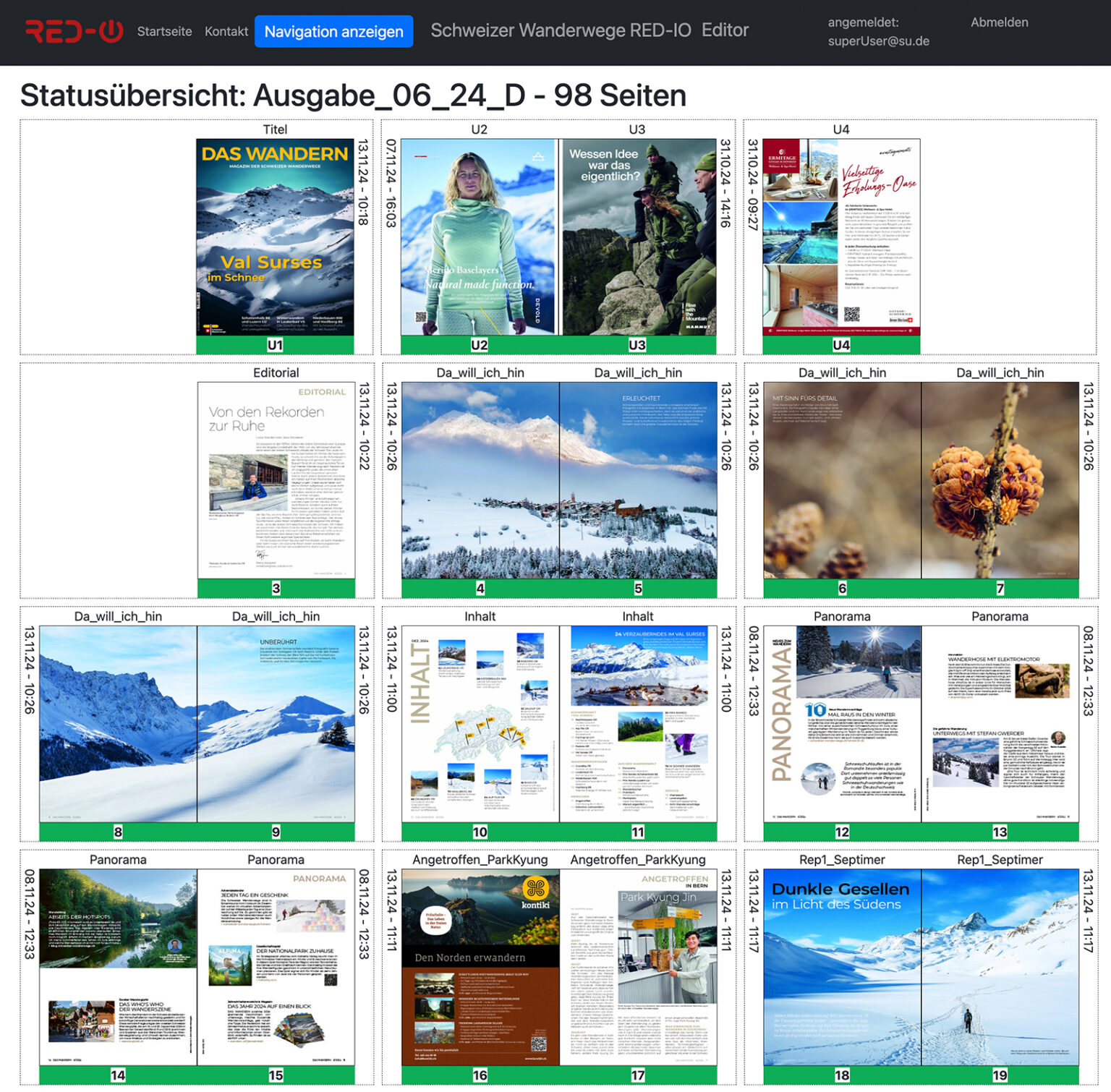This screenshot has height=1092, width=1111.
Task: Open the page 9 Unberührt thumbnail
Action: tap(276, 724)
